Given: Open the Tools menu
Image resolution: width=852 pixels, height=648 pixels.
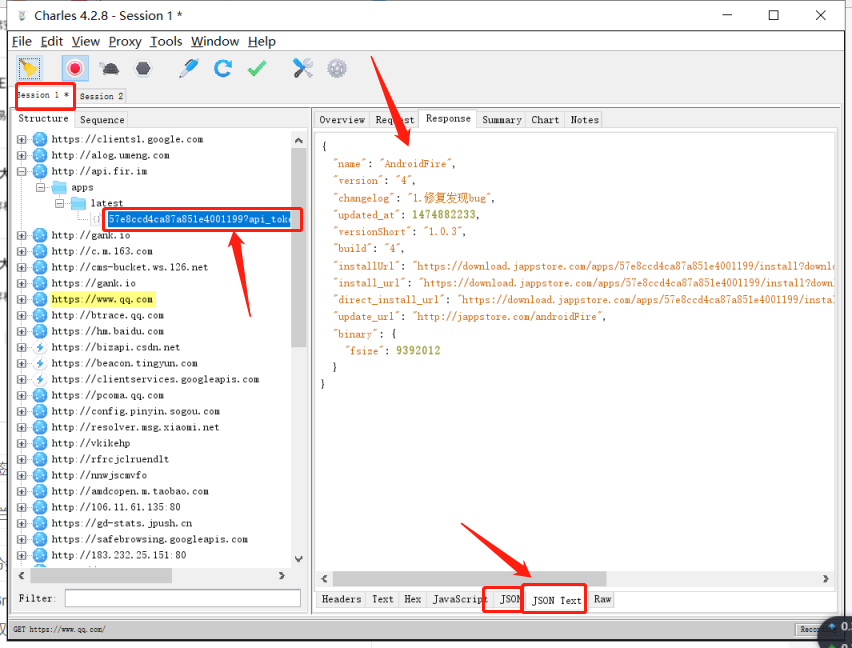Looking at the screenshot, I should click(166, 41).
